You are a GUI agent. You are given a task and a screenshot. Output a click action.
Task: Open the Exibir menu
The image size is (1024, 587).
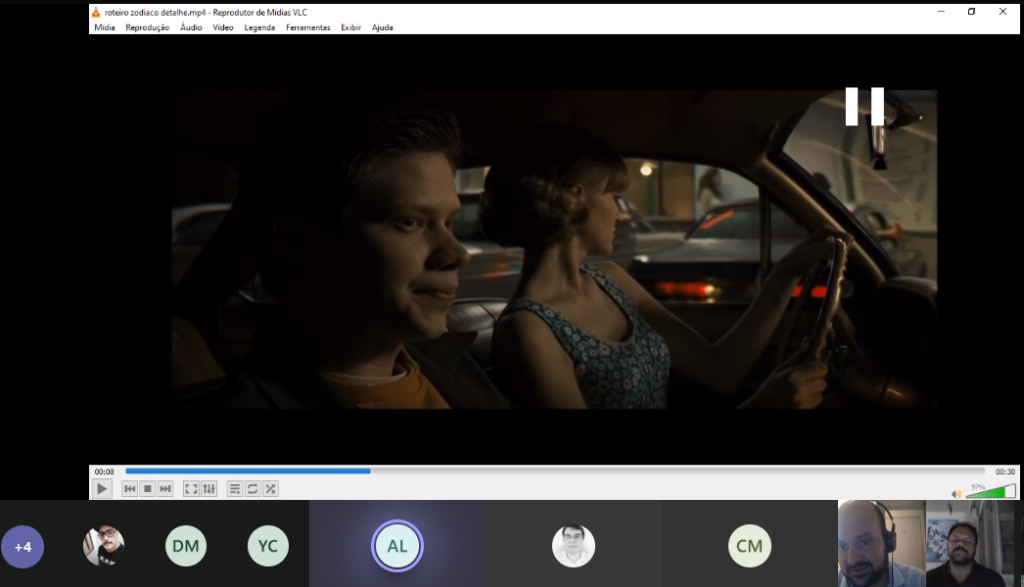click(x=351, y=27)
